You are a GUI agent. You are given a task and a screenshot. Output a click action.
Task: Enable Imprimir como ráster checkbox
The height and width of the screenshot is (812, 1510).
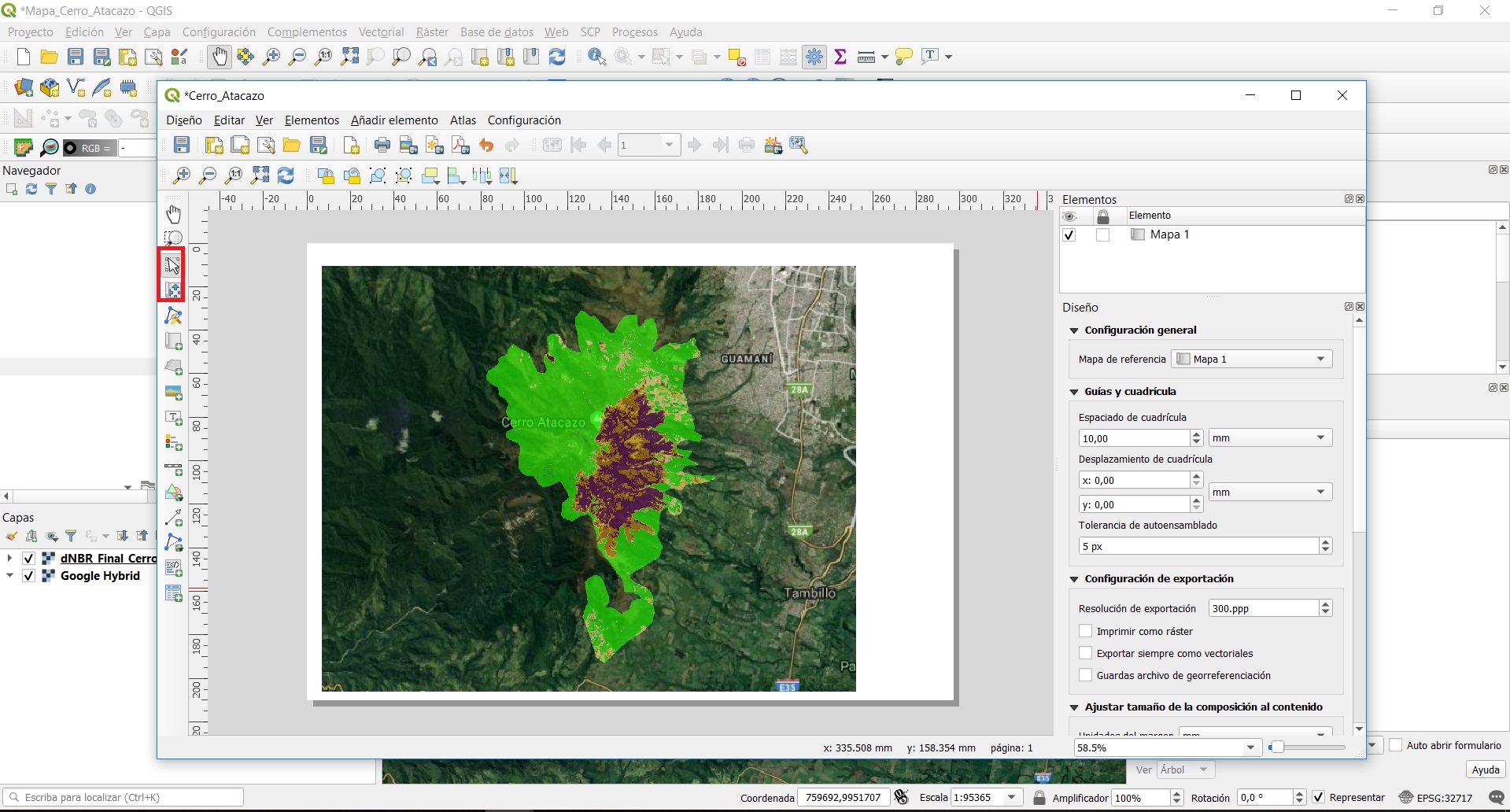click(x=1086, y=631)
